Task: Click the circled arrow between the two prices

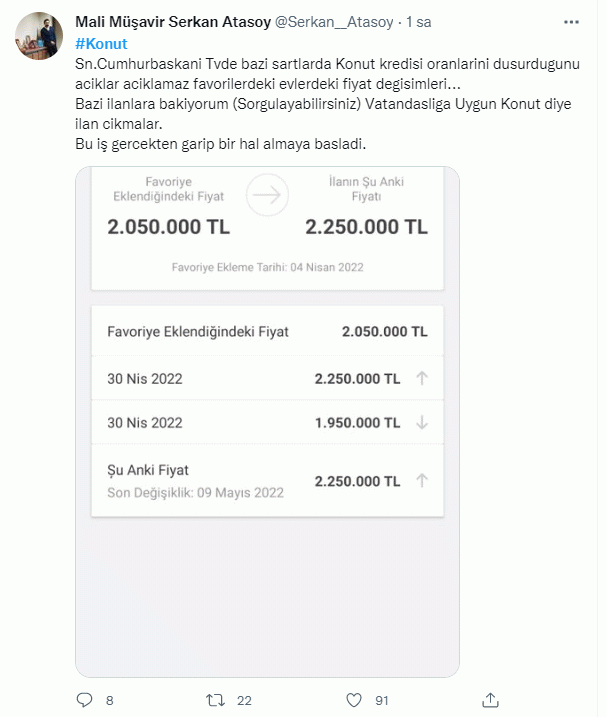Action: coord(267,195)
